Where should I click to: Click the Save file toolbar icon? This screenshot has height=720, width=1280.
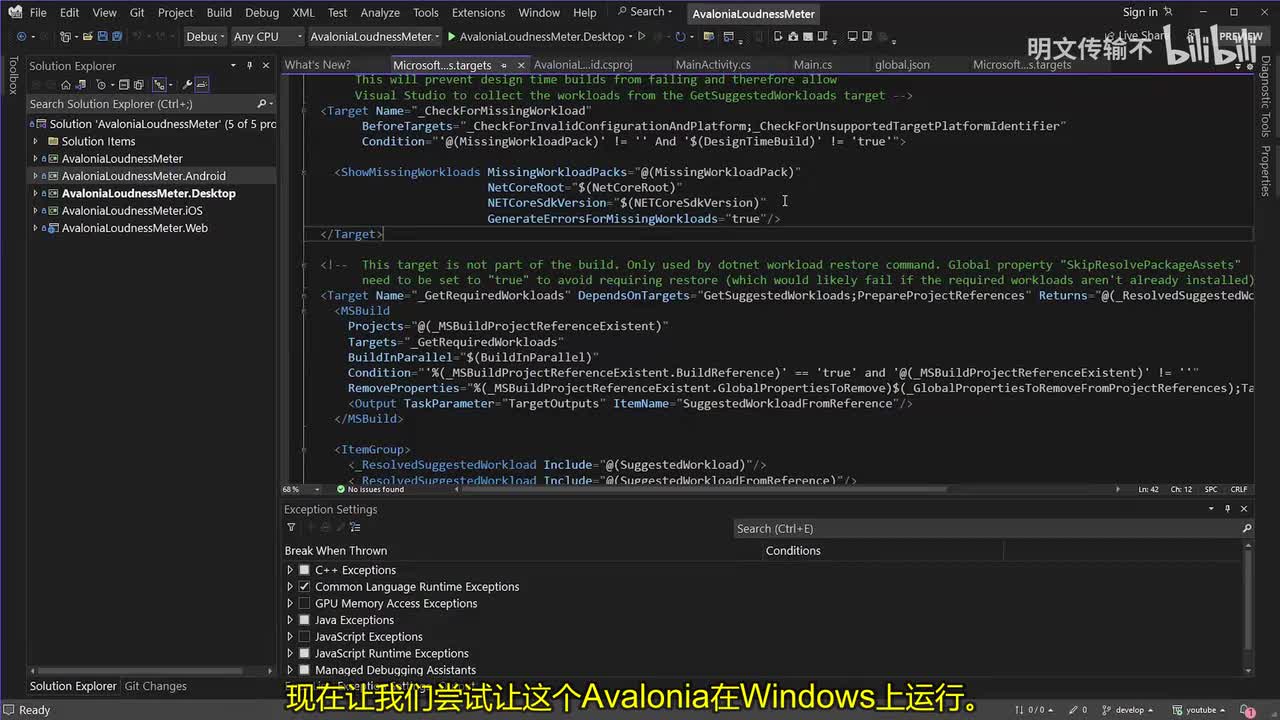(x=102, y=36)
